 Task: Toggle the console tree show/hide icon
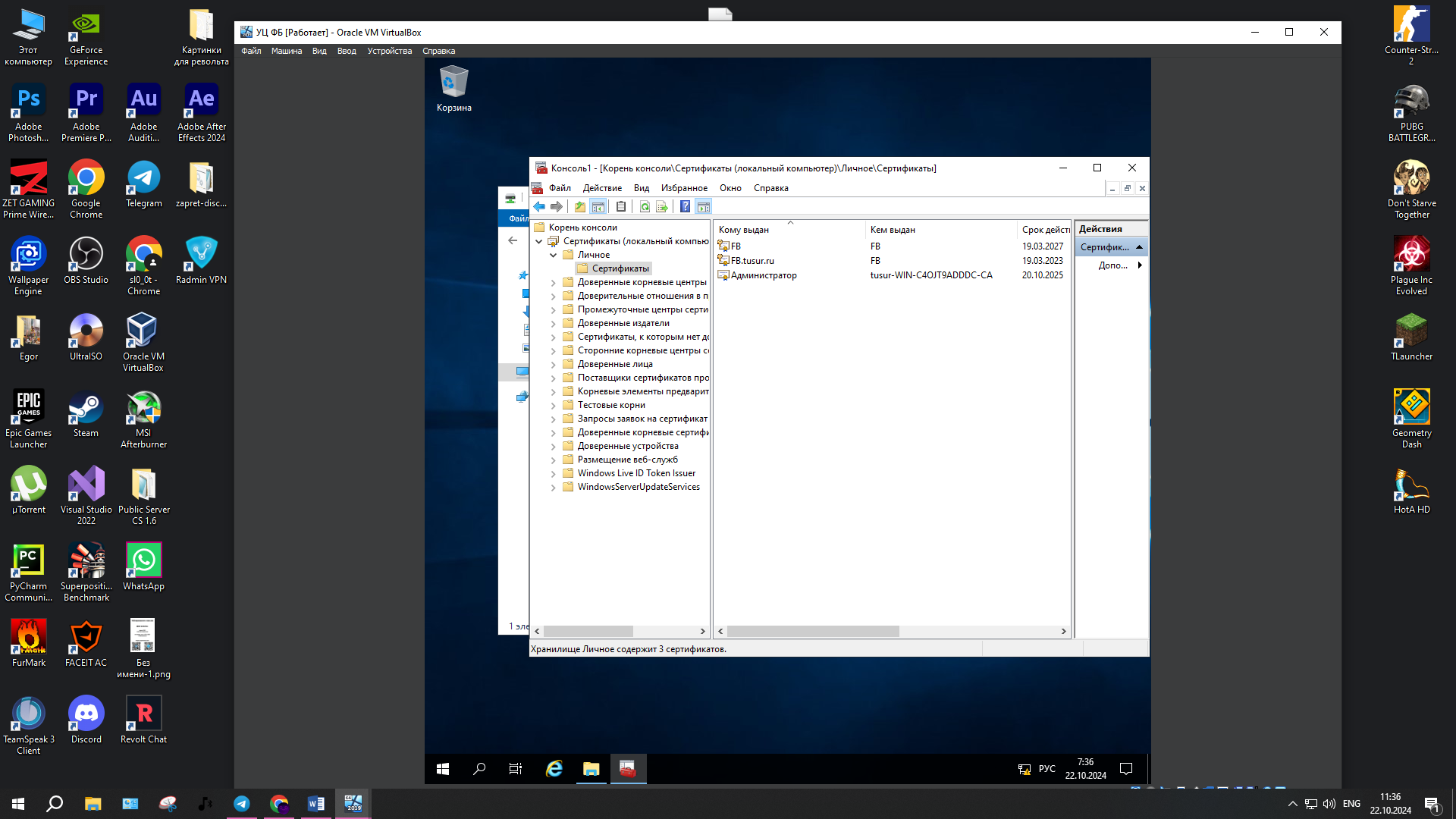(598, 206)
